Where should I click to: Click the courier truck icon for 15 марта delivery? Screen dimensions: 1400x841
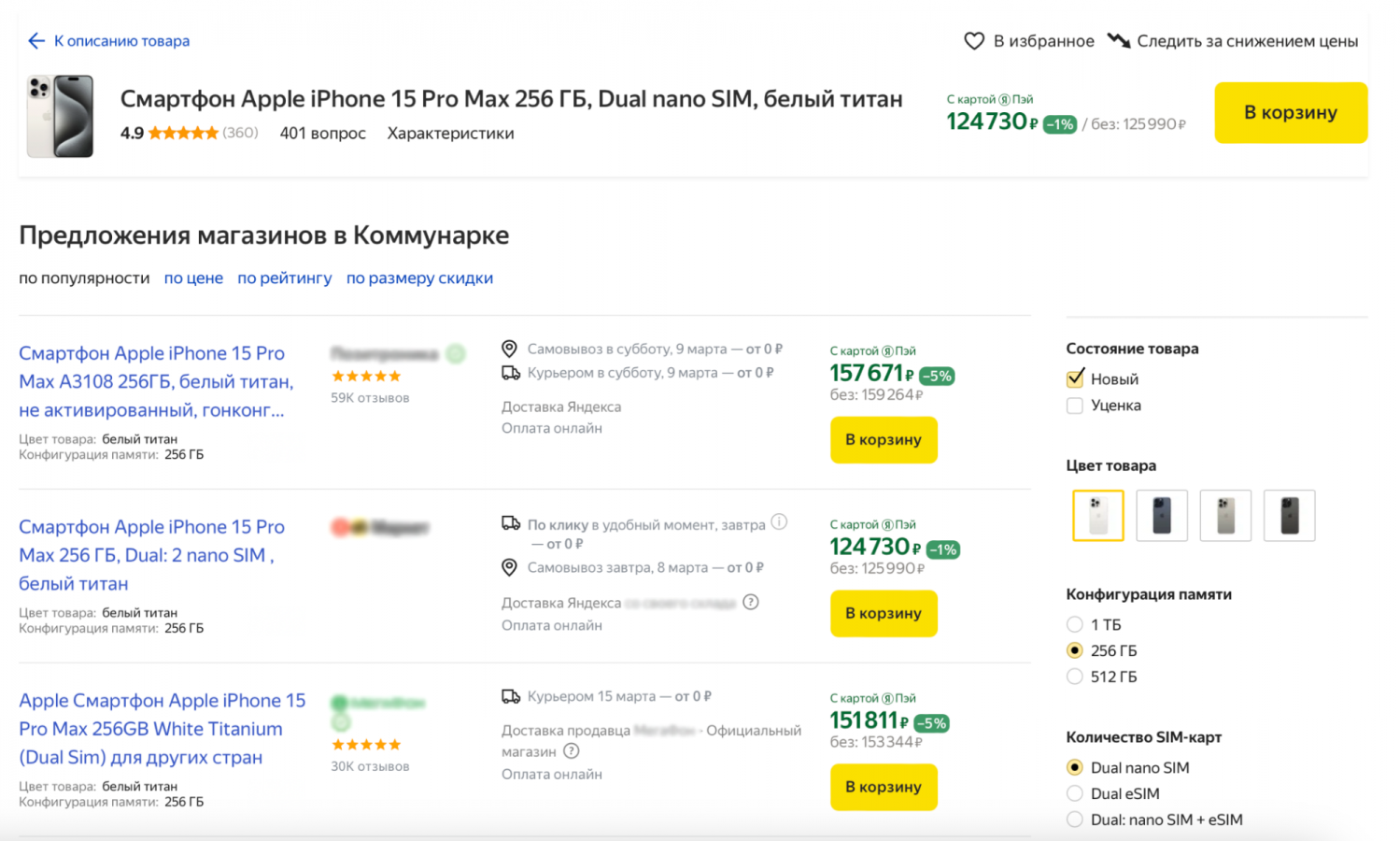tap(511, 696)
